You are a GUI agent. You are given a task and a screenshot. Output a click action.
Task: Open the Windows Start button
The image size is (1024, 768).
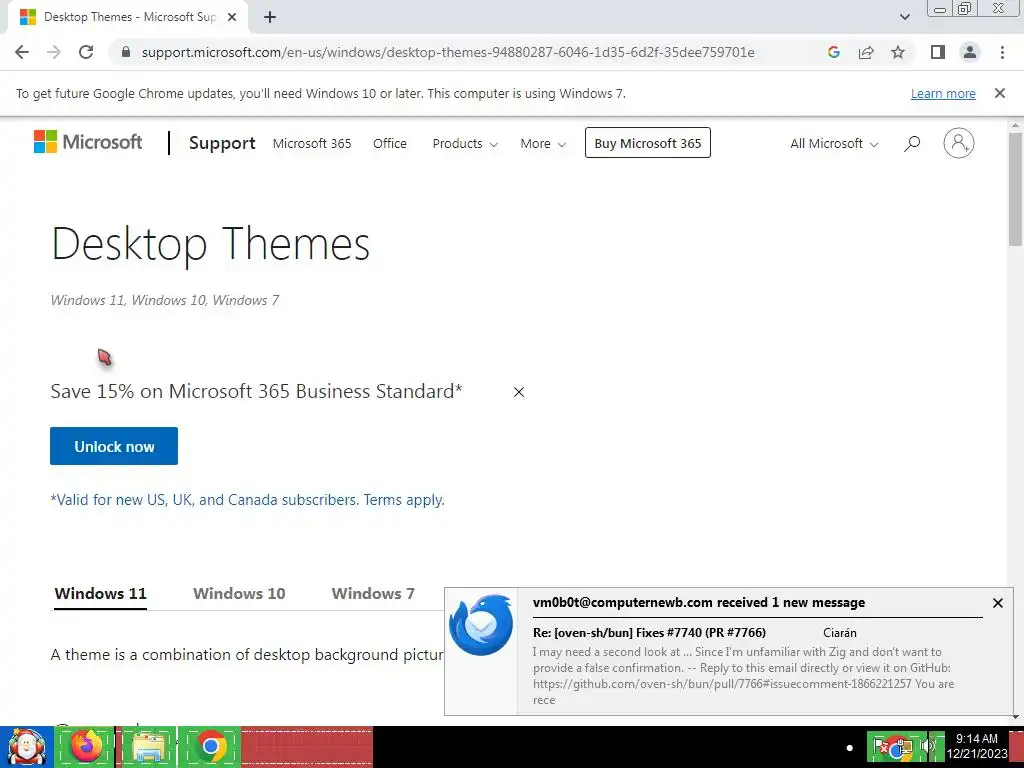point(26,746)
